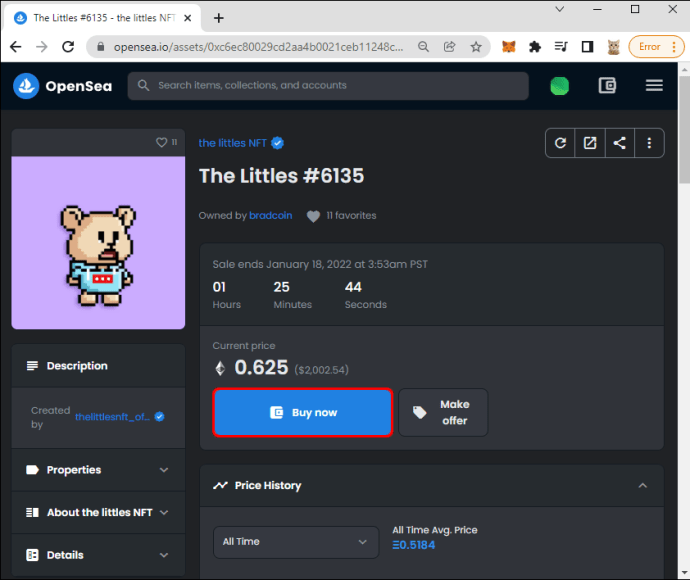Click the sale ends date text
This screenshot has width=690, height=580.
320,264
